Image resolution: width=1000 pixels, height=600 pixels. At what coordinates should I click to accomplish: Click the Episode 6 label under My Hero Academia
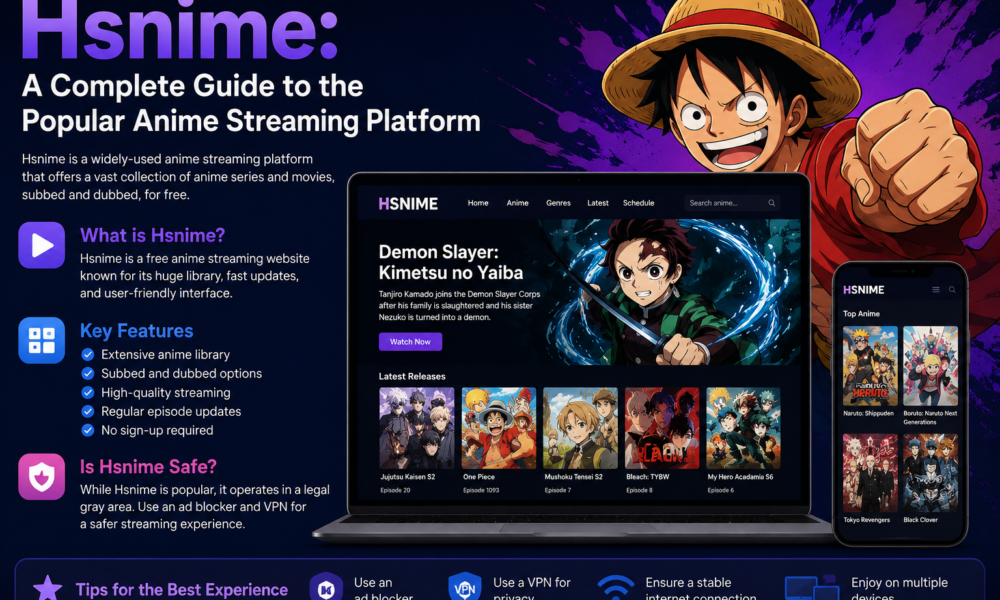[721, 490]
